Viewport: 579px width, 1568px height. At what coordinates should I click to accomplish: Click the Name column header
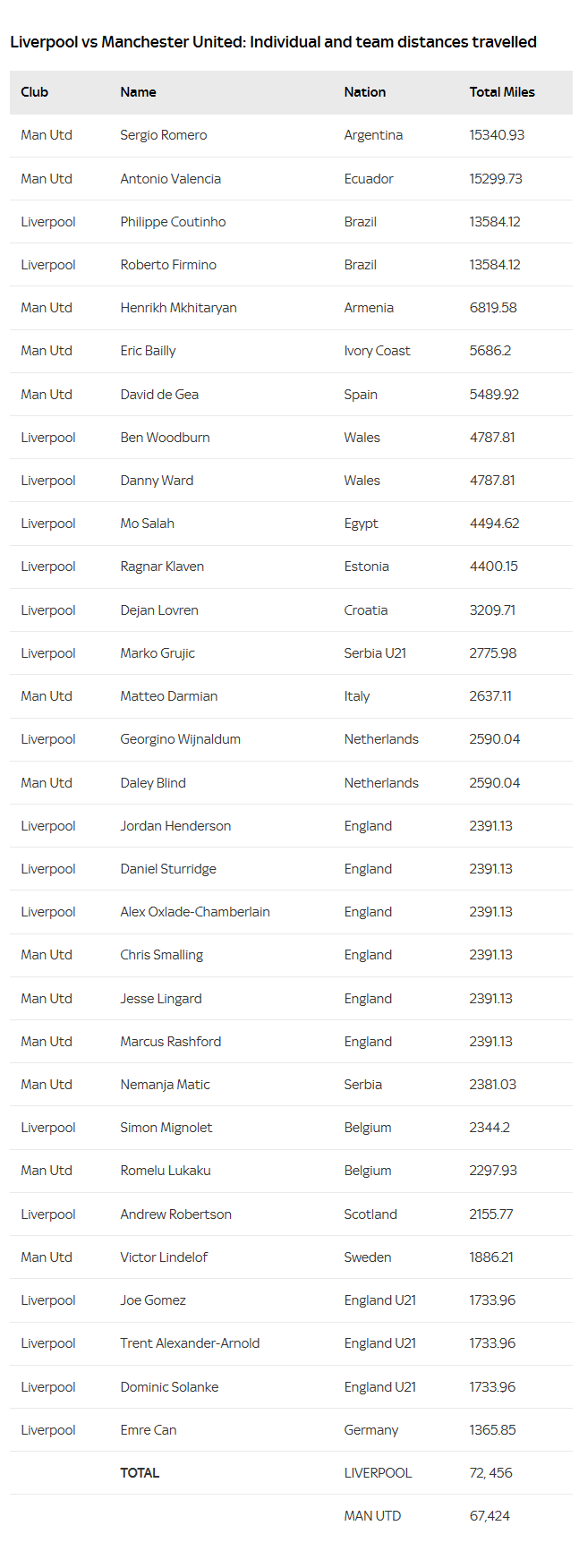[x=138, y=92]
